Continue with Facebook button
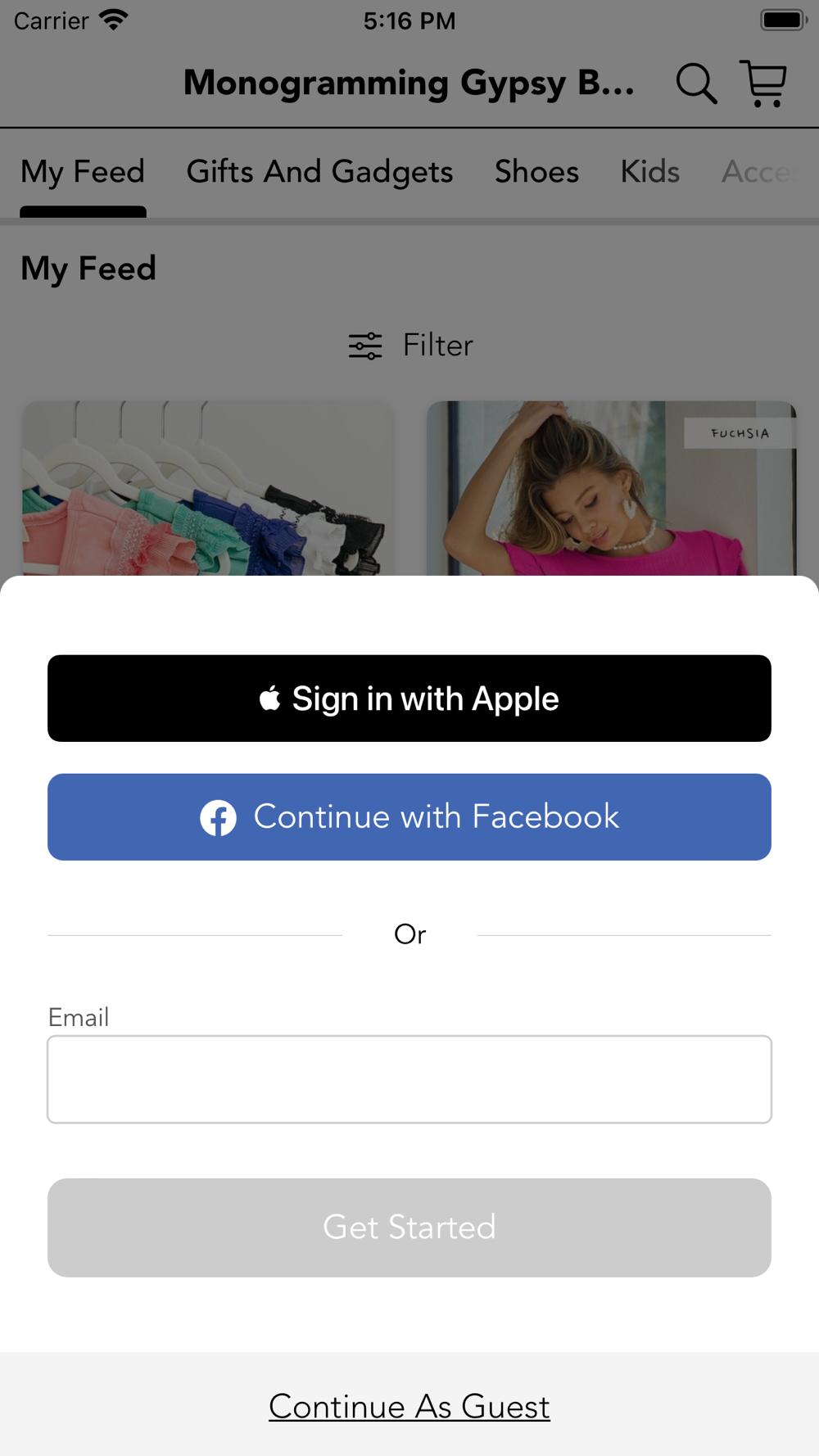 (x=409, y=817)
